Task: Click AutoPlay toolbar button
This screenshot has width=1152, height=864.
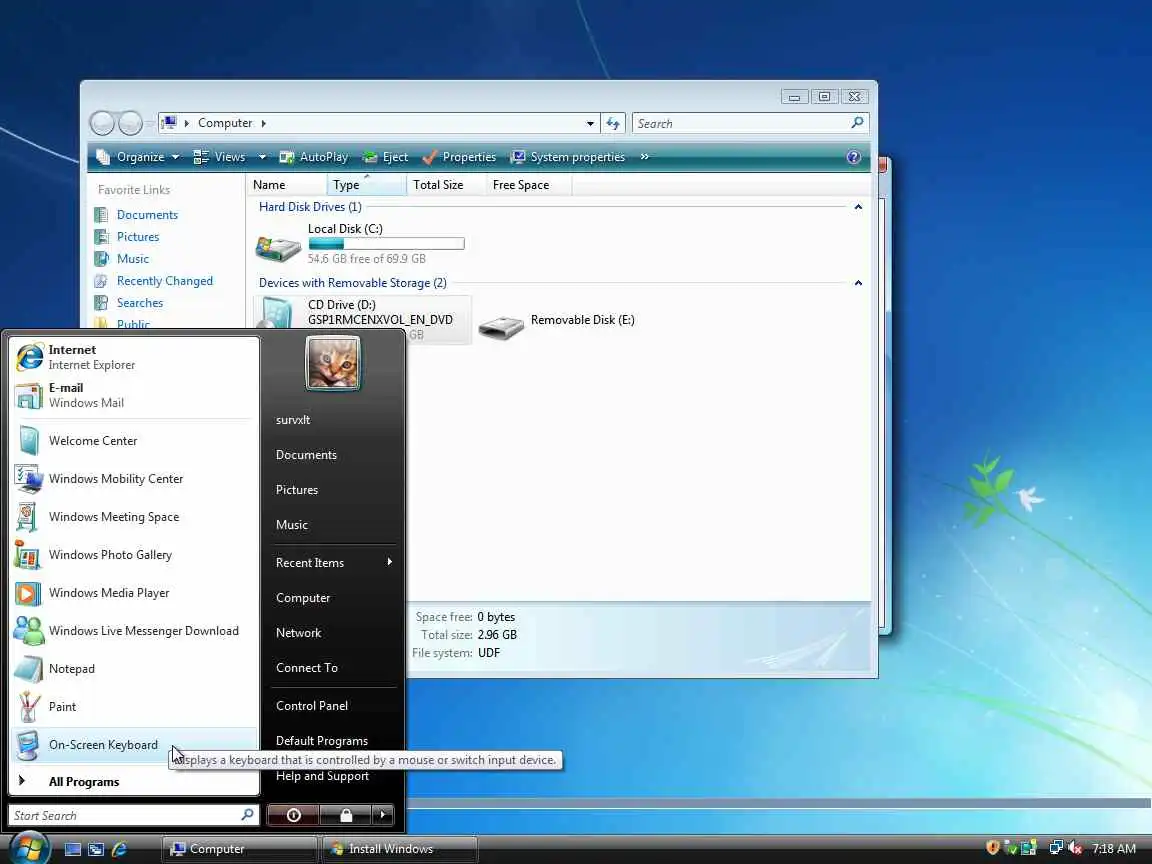Action: coord(314,157)
